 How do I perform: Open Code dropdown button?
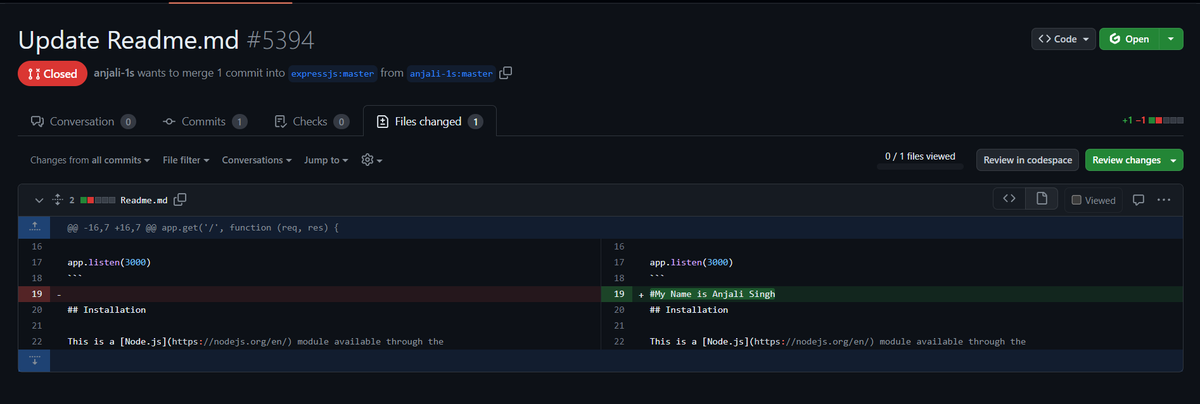tap(1063, 39)
